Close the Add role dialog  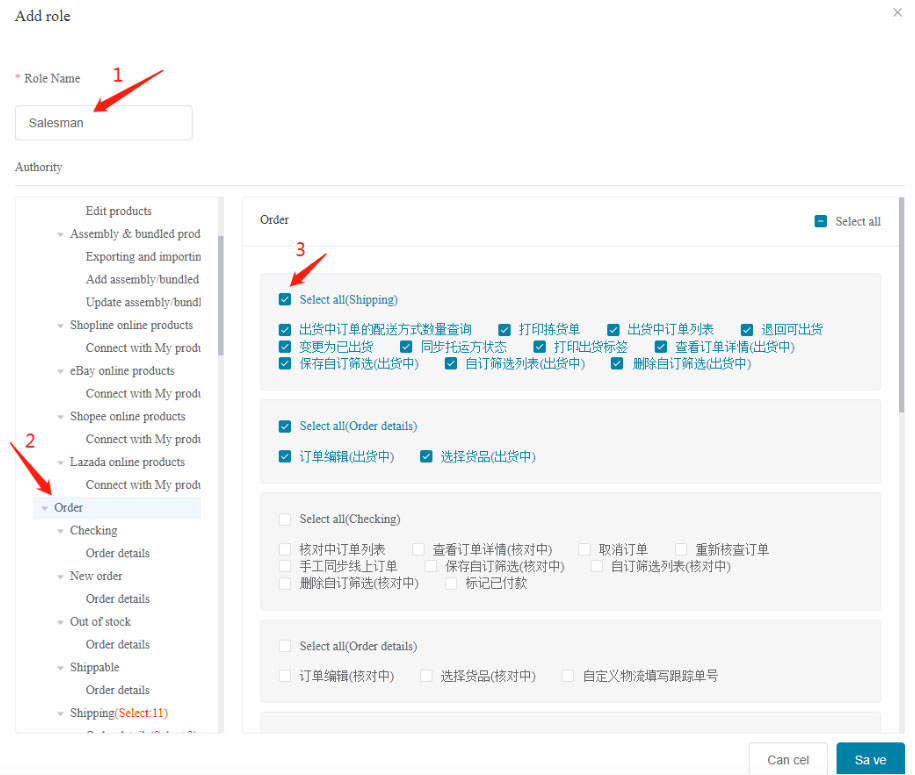(897, 12)
